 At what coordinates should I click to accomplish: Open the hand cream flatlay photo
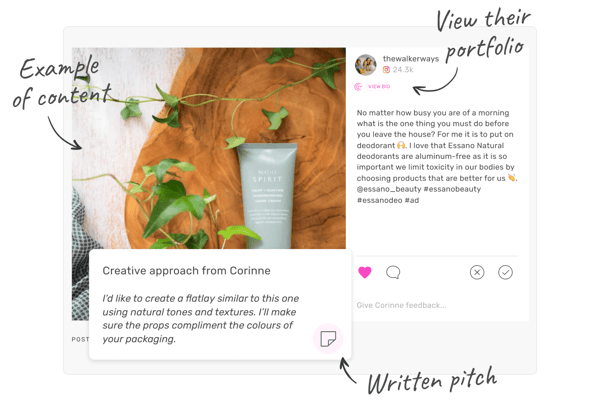(209, 148)
